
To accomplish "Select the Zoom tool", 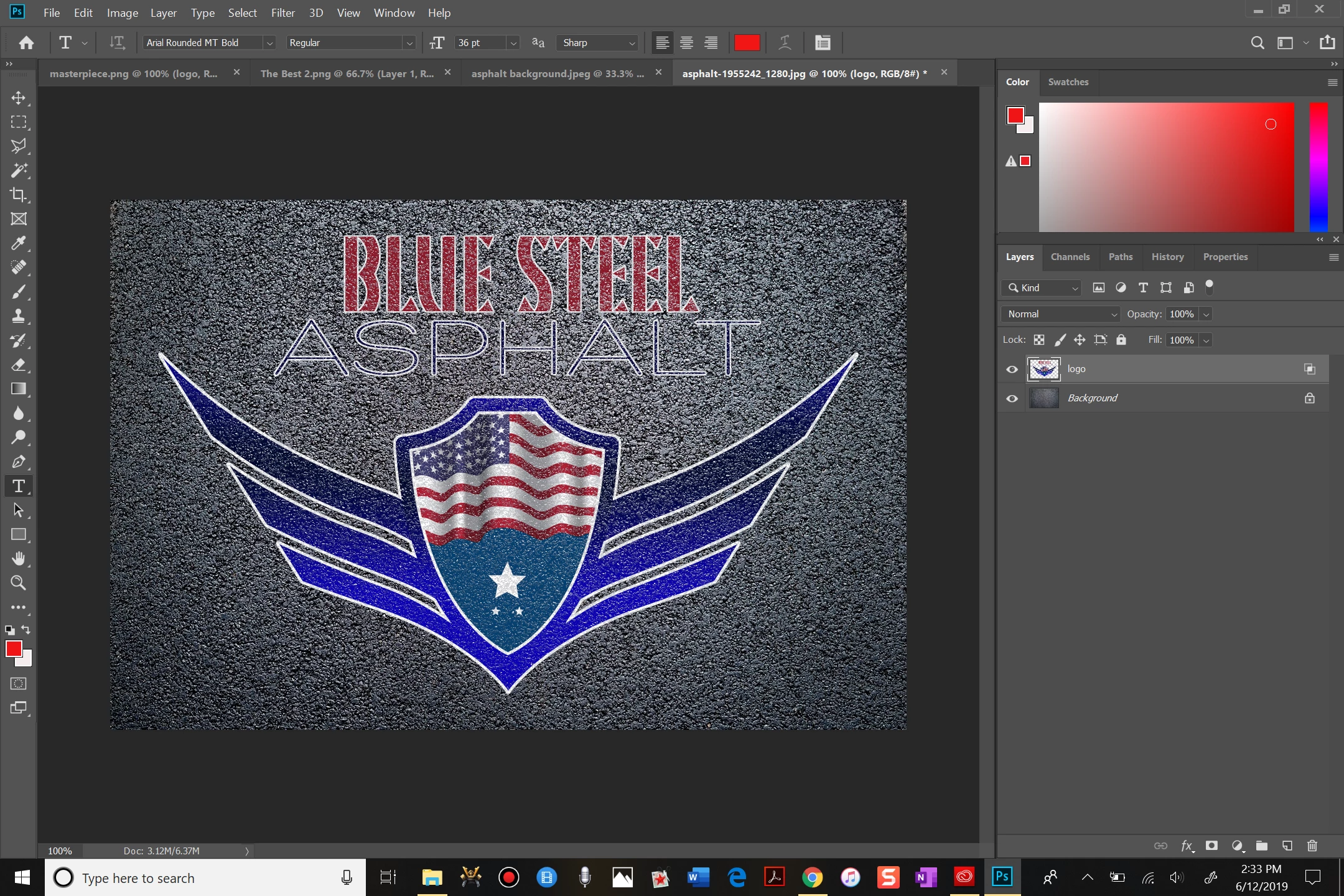I will click(19, 583).
